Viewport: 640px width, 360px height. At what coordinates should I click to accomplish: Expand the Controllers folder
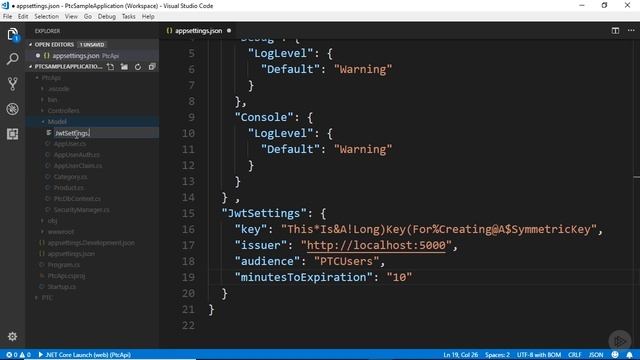pyautogui.click(x=42, y=111)
